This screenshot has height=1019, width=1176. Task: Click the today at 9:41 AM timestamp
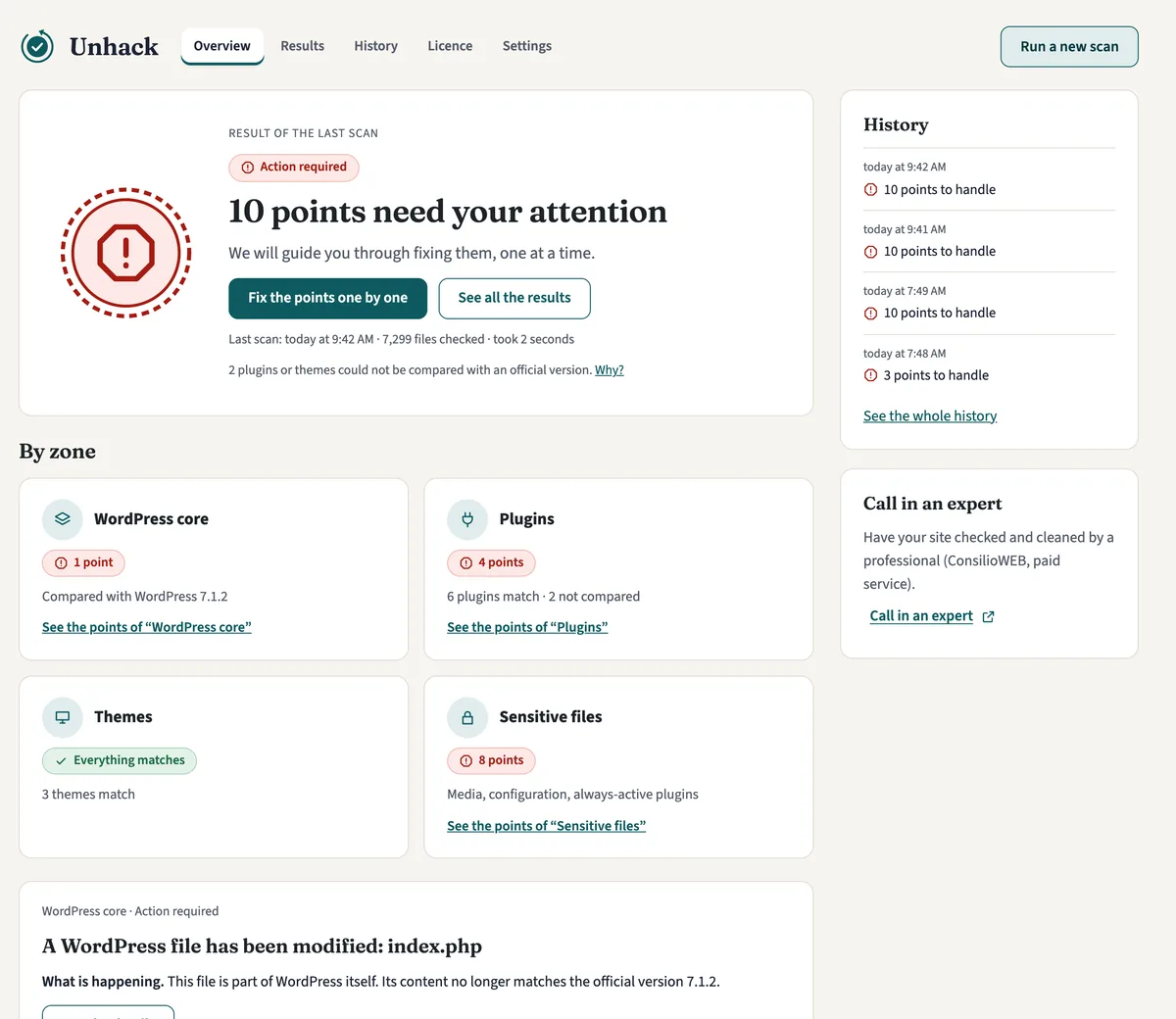(905, 229)
